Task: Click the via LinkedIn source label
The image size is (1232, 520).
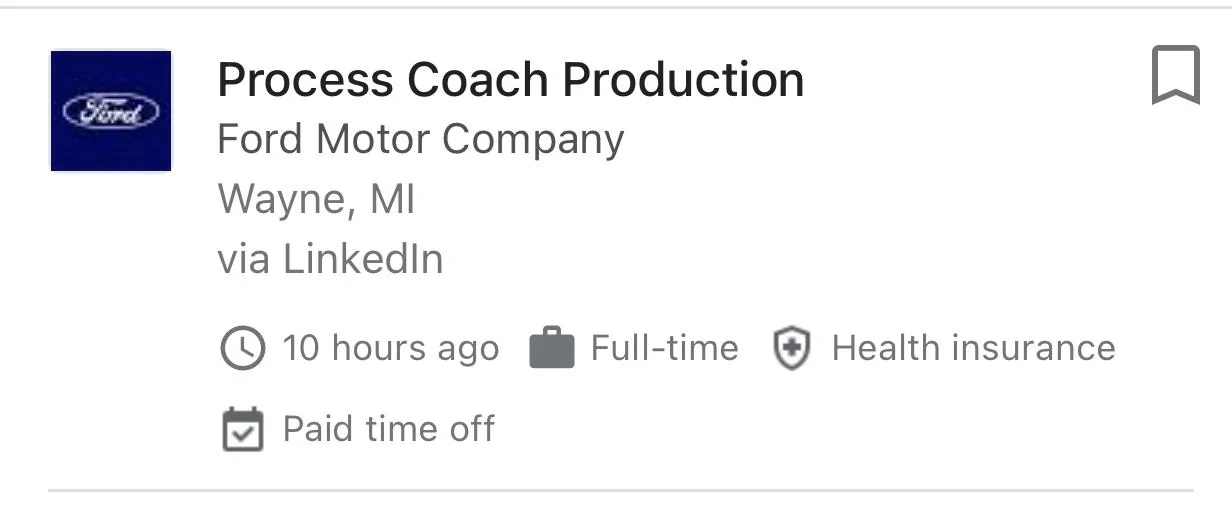Action: point(330,259)
